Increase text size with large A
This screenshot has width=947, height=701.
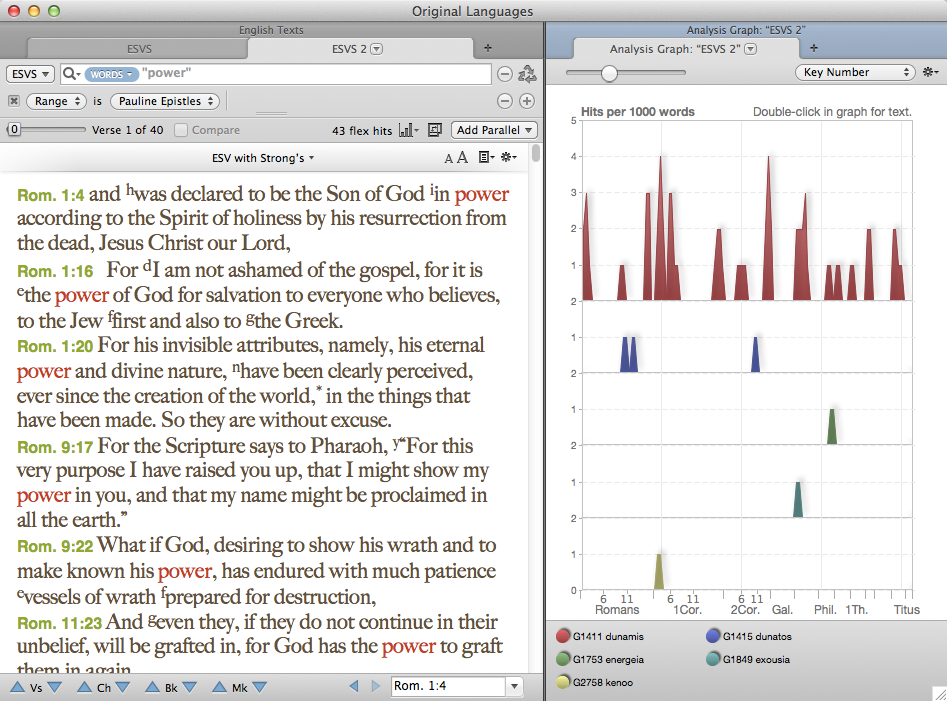point(462,158)
